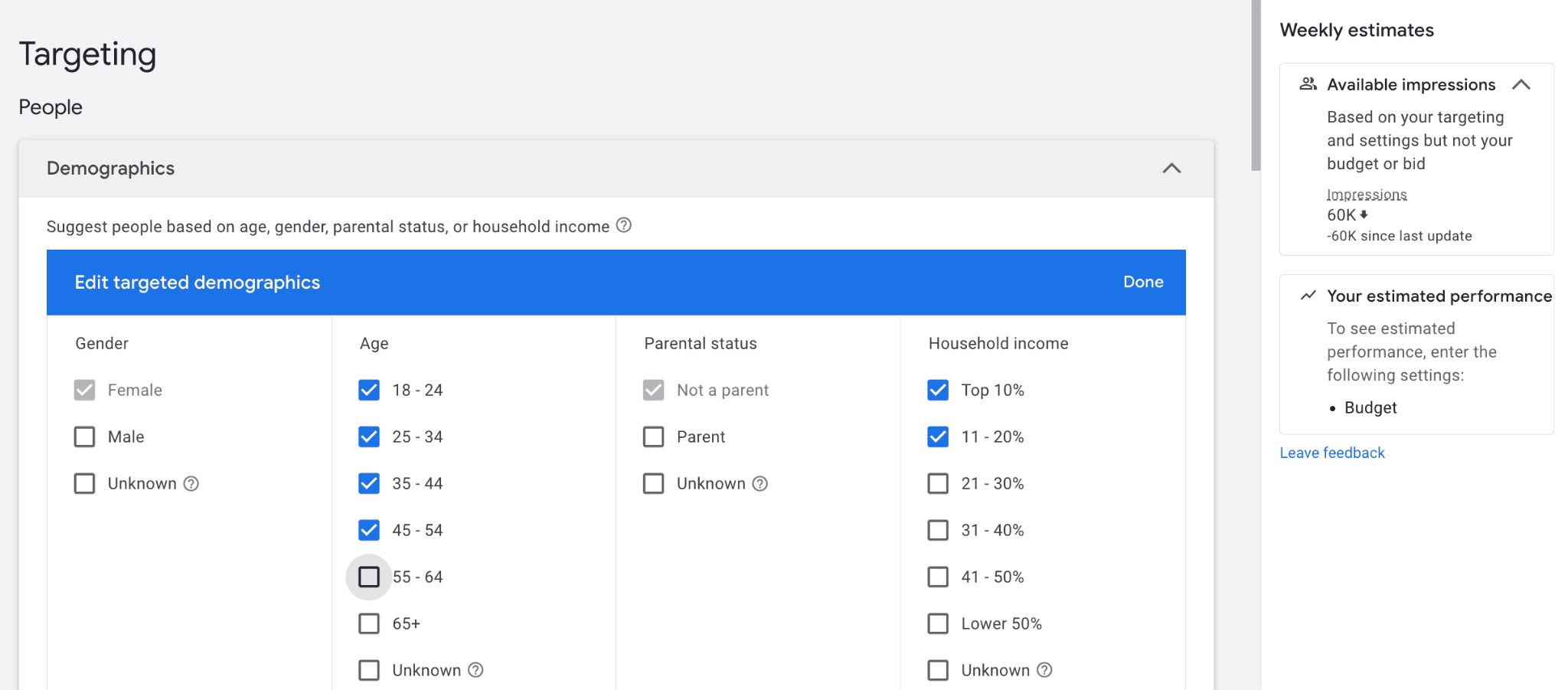Image resolution: width=1568 pixels, height=690 pixels.
Task: Enable the 55 - 64 age checkbox
Action: tap(369, 577)
